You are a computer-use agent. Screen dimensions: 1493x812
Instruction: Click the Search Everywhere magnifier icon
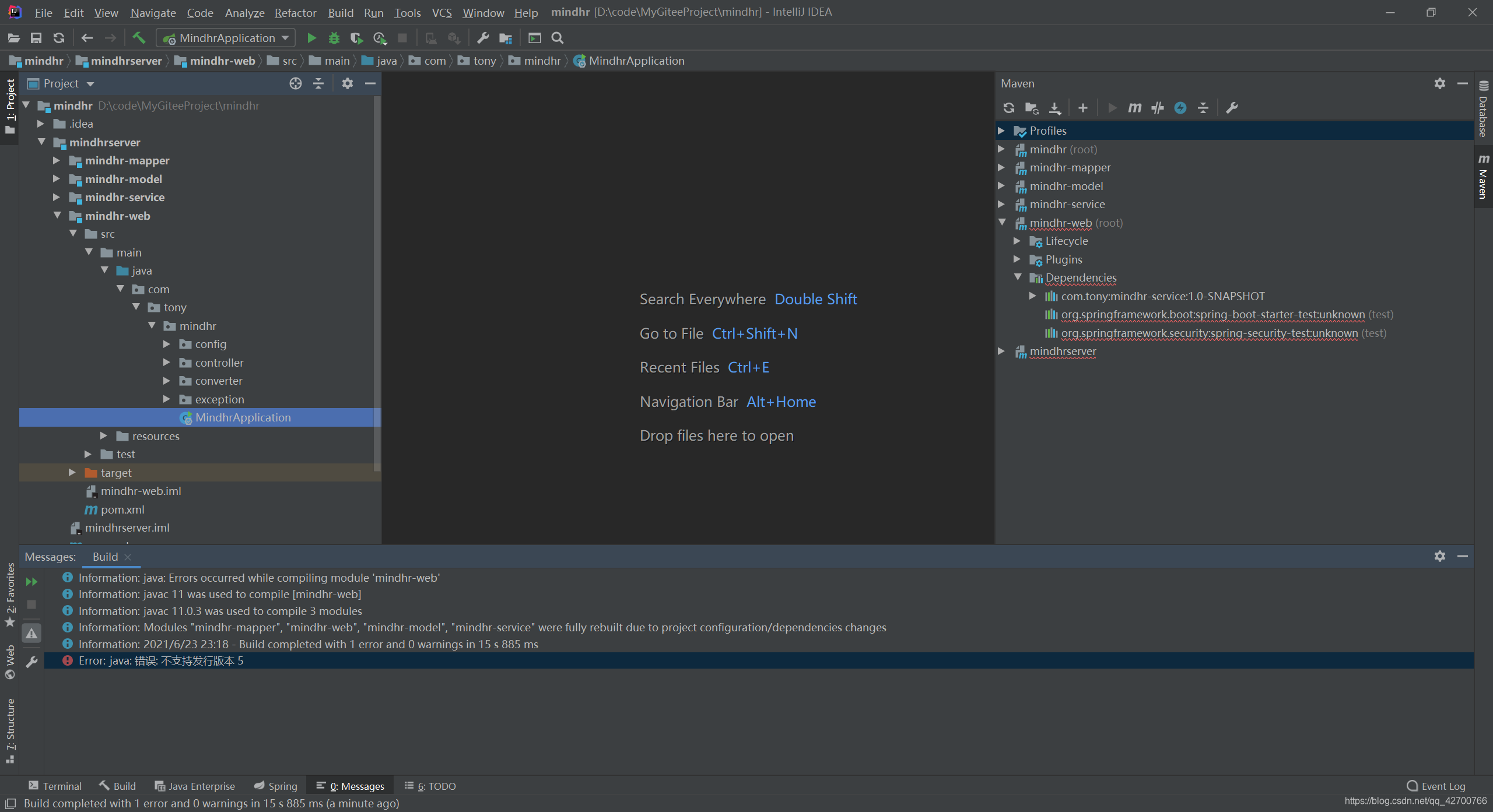pos(557,38)
